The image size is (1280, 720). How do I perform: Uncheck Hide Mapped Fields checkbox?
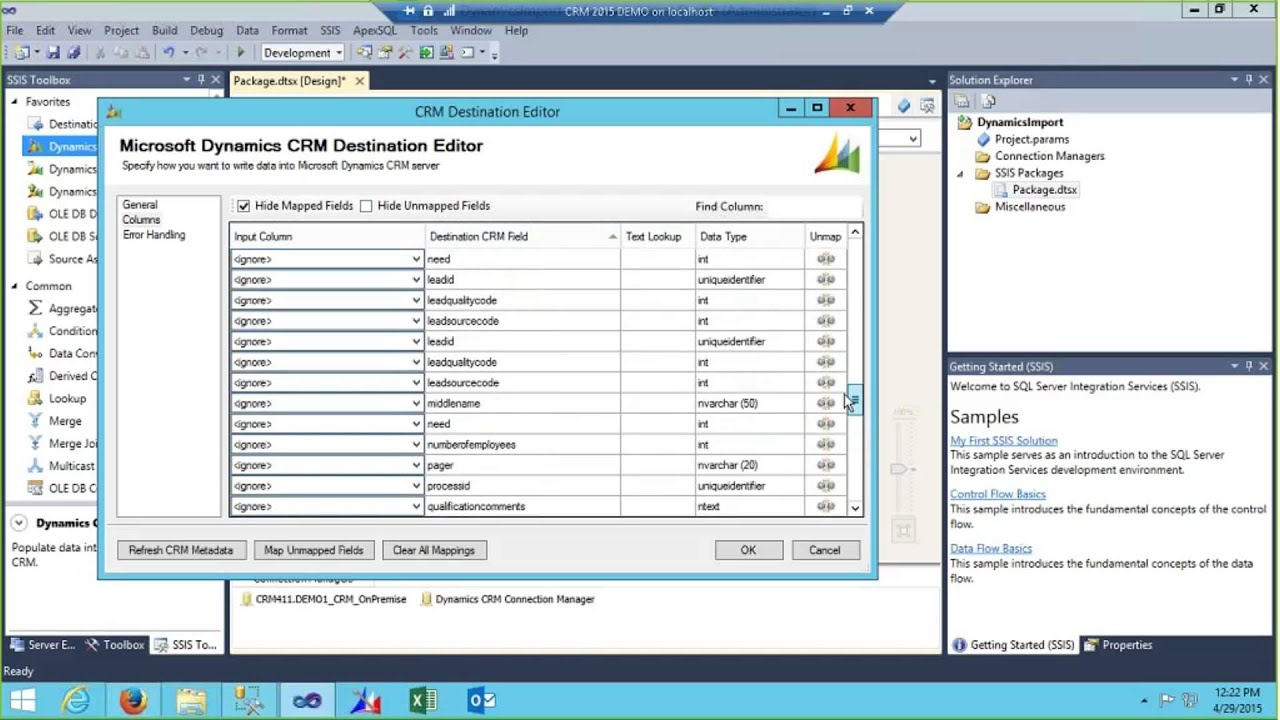243,206
